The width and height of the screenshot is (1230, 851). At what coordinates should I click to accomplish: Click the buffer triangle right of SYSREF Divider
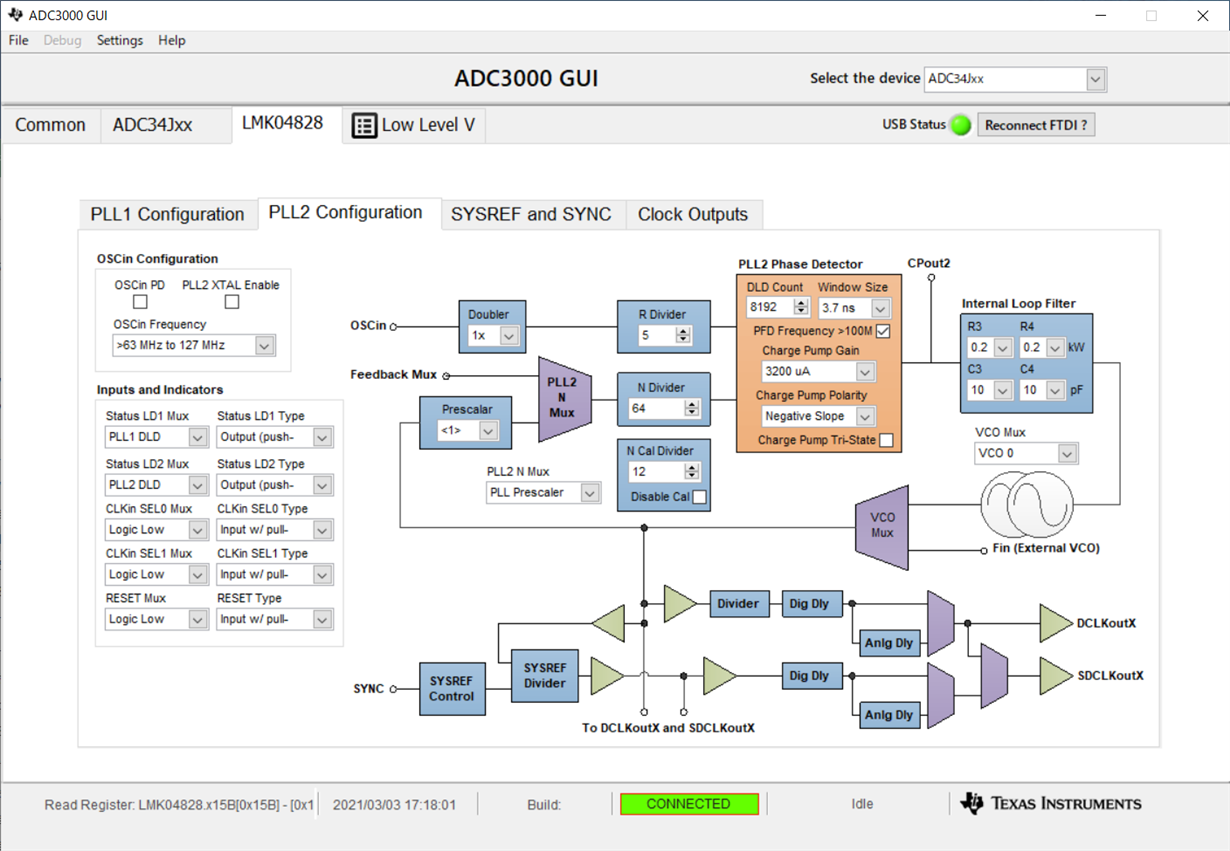(x=608, y=676)
